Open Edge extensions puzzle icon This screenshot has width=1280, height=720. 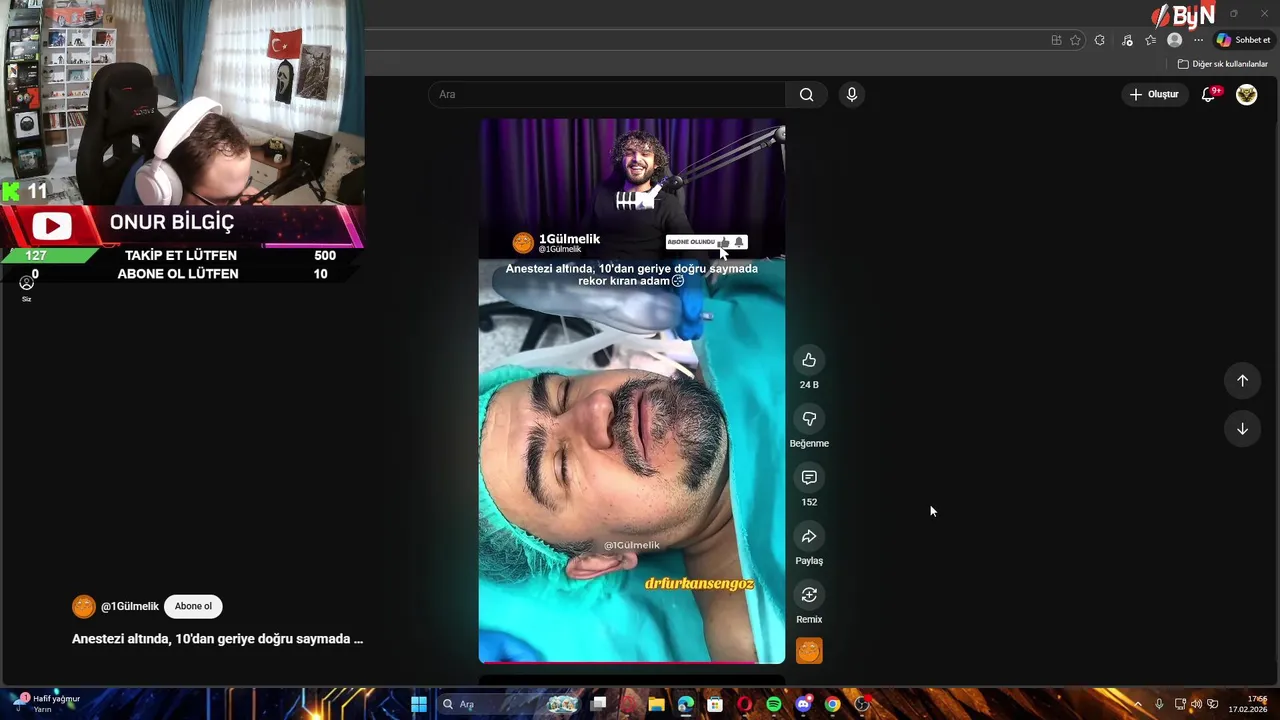[1100, 40]
